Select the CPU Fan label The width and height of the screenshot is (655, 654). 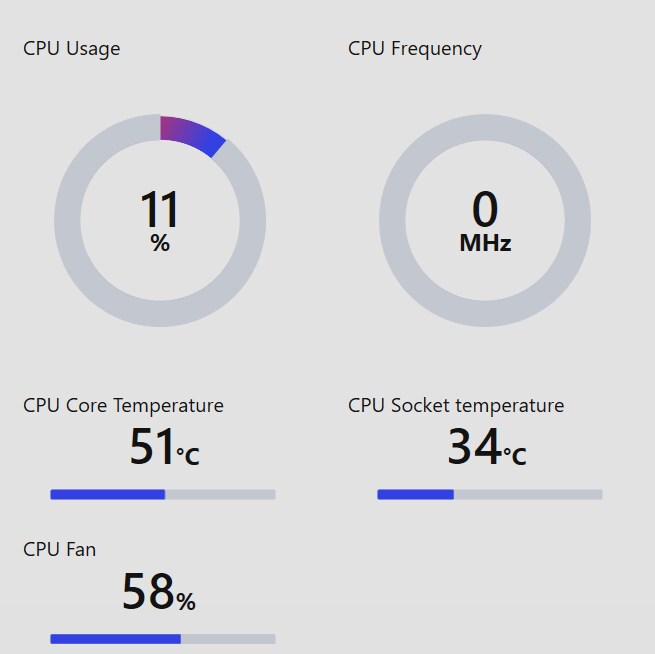click(60, 549)
